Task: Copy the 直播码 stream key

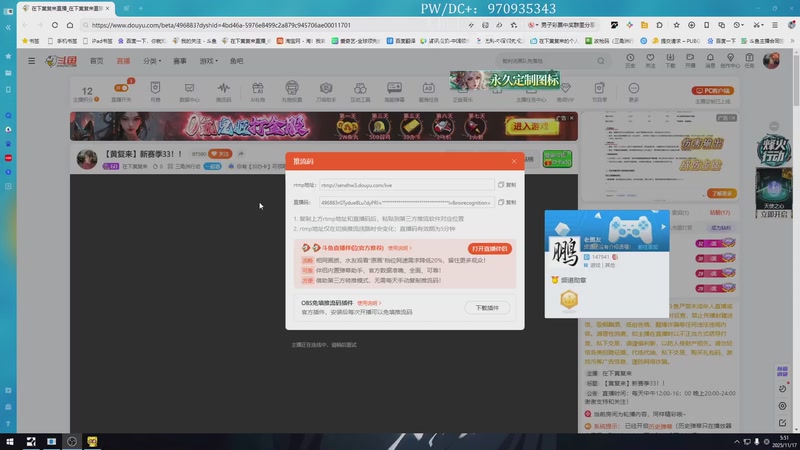Action: click(507, 203)
